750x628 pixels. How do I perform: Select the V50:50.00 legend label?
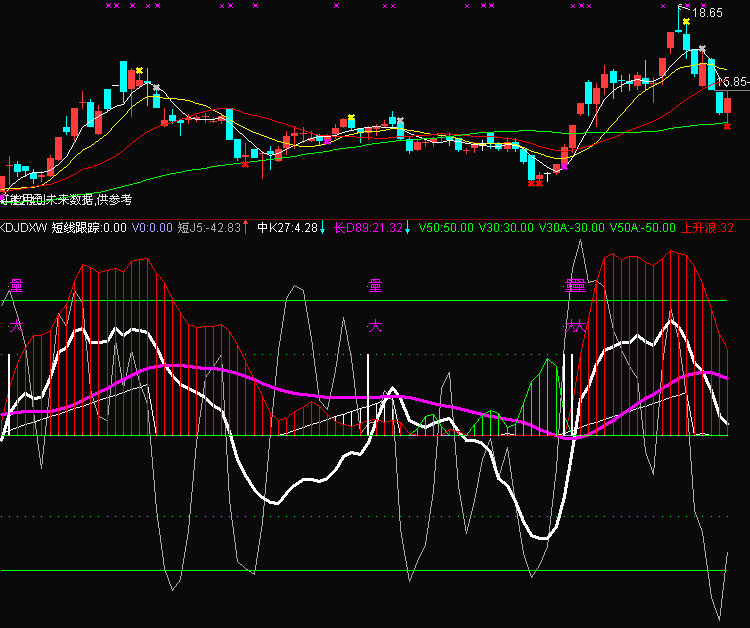446,228
